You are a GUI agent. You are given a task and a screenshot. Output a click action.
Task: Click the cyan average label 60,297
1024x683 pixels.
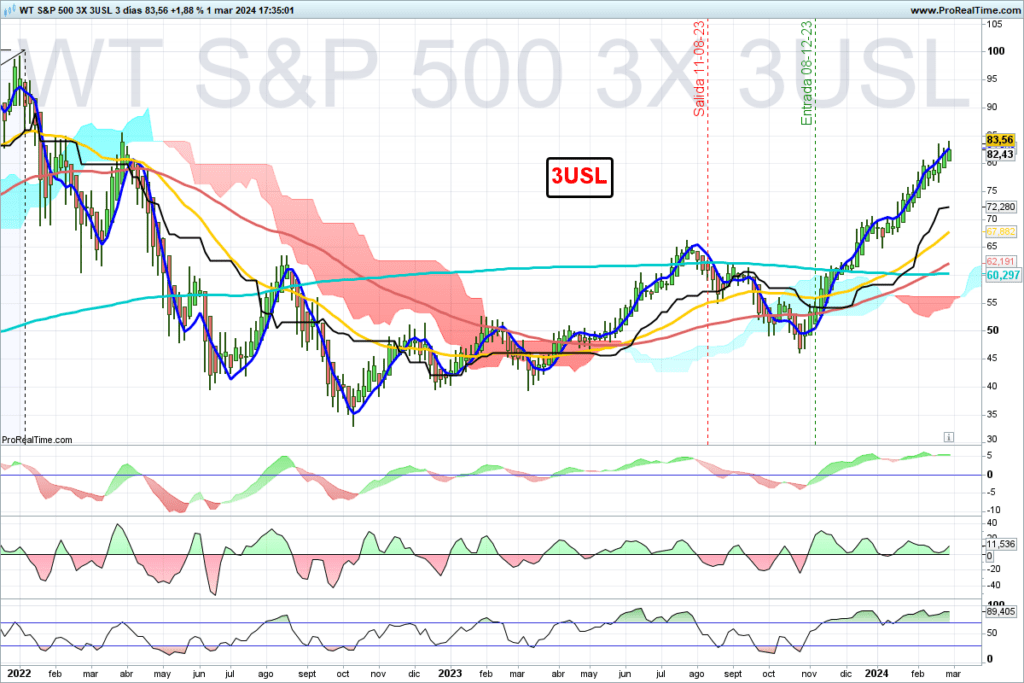pos(1002,275)
